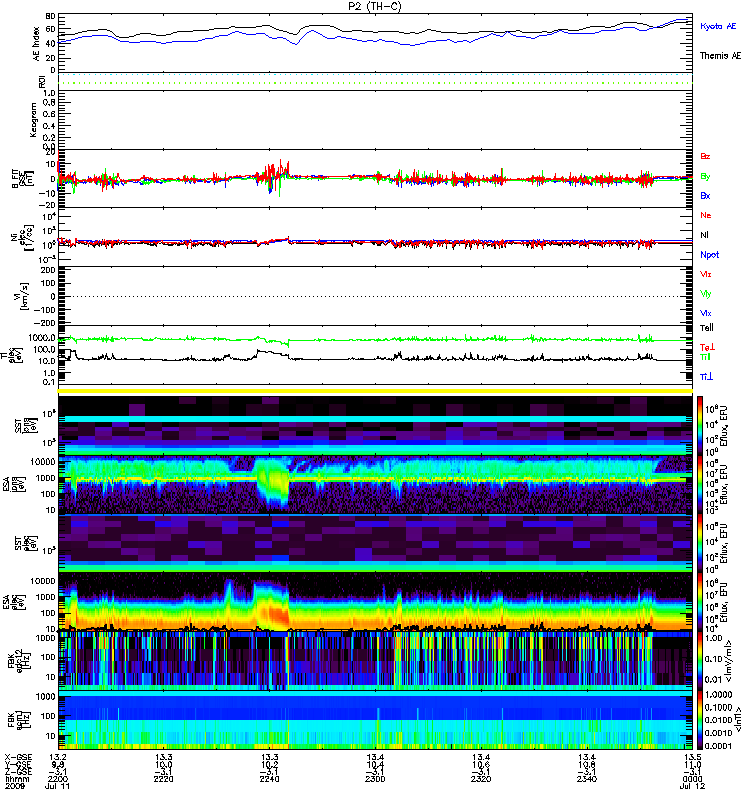Click the Keogram axis label

34,120
